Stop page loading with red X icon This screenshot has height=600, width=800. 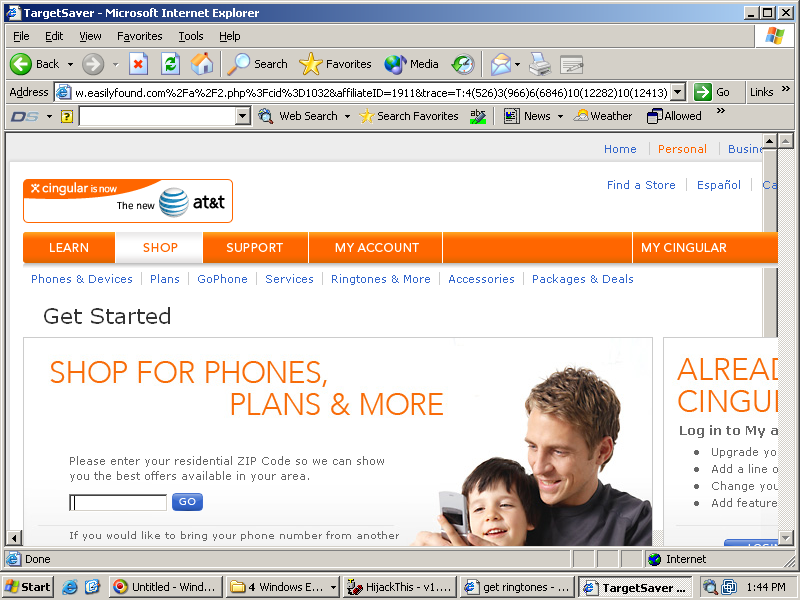(x=138, y=64)
